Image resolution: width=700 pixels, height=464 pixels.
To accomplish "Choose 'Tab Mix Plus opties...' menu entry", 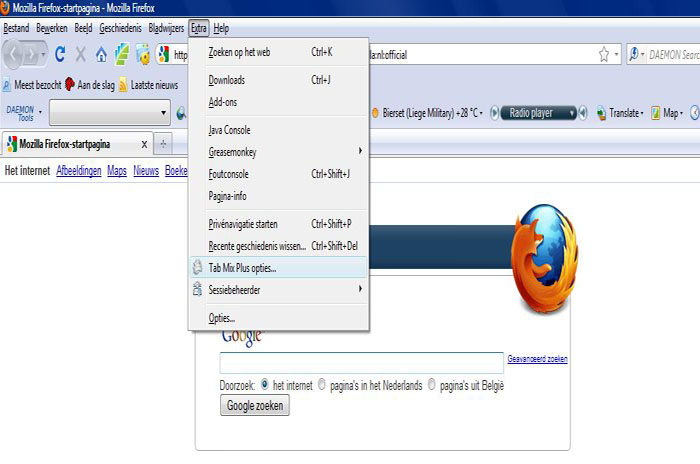I will point(279,268).
